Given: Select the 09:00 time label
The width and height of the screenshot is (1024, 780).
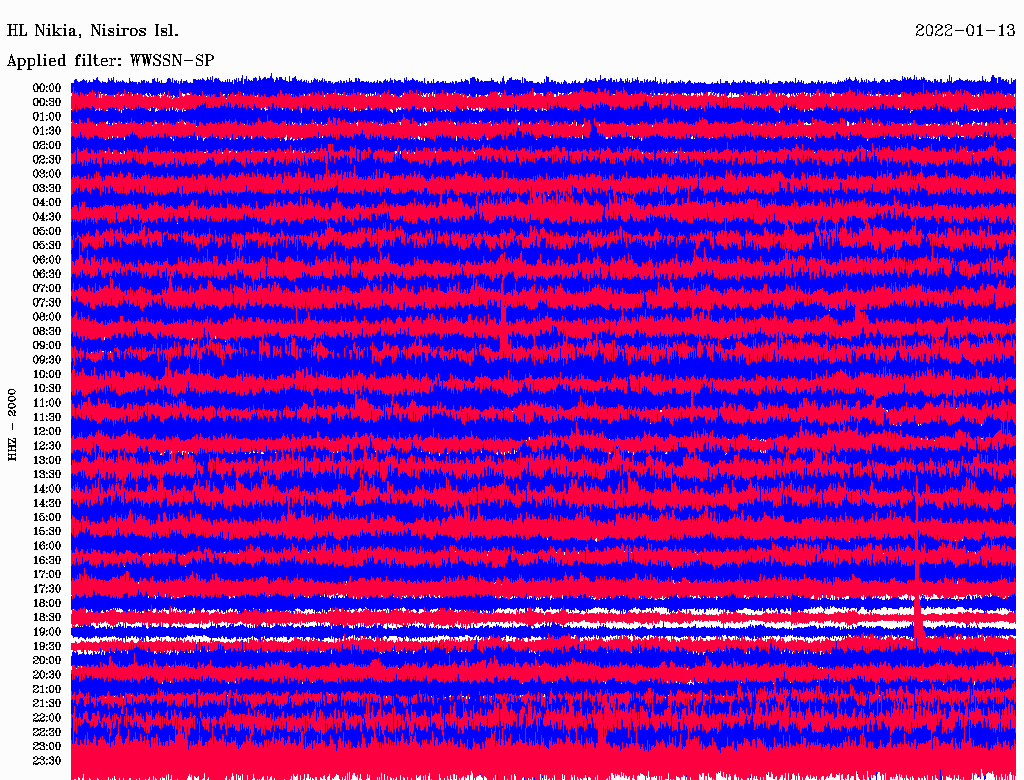Looking at the screenshot, I should 47,346.
